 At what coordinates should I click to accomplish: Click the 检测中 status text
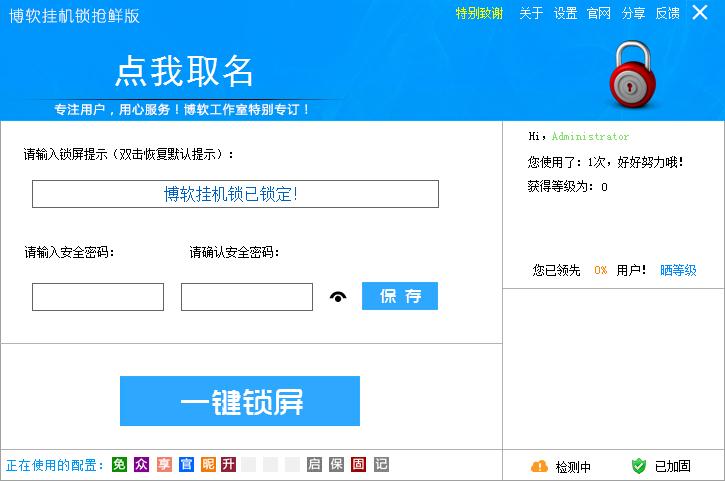(573, 467)
